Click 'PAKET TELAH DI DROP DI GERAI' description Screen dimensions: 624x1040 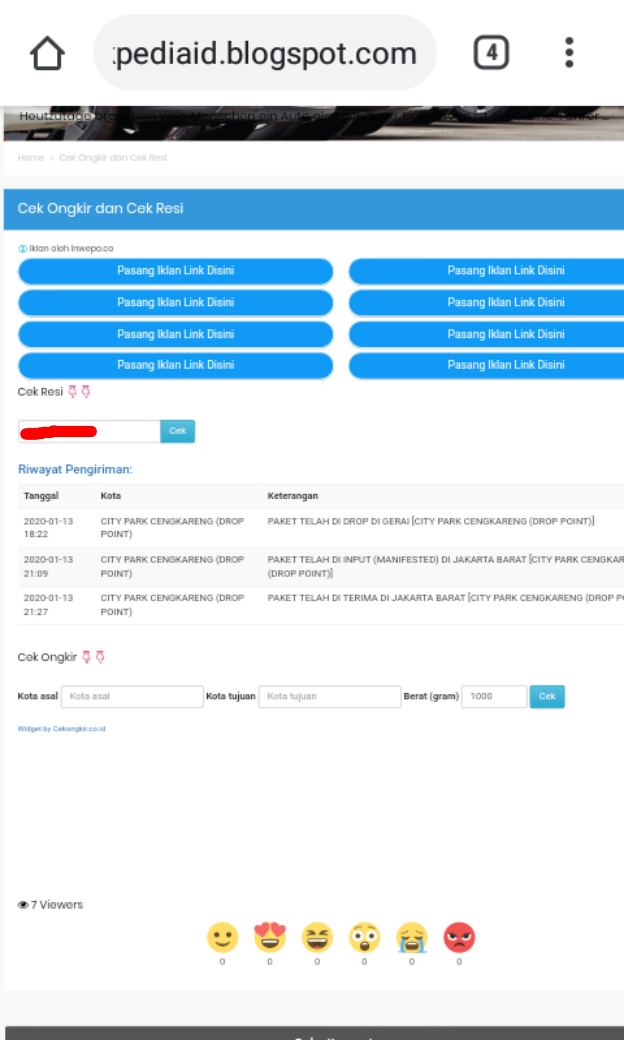pos(431,521)
